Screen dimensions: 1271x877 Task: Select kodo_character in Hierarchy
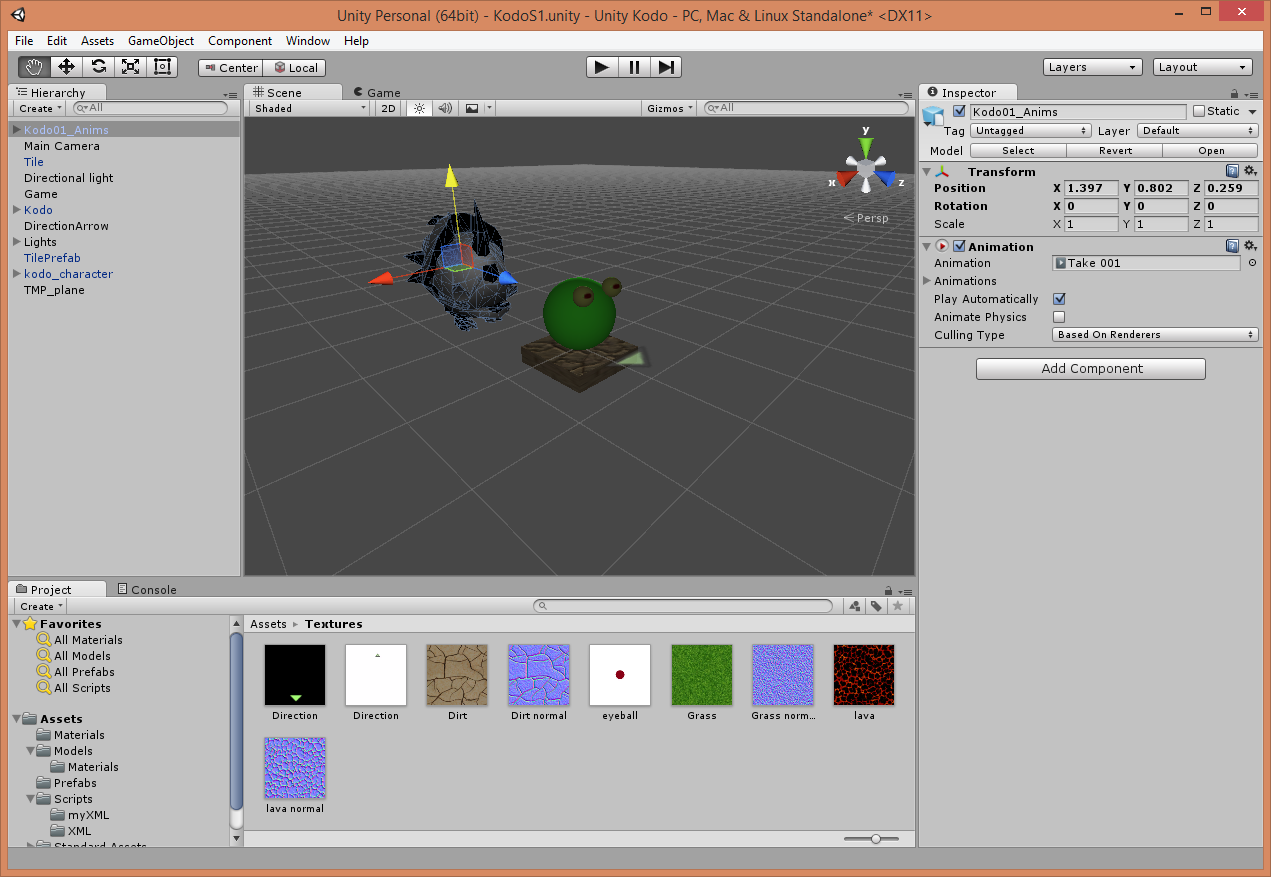pyautogui.click(x=68, y=274)
